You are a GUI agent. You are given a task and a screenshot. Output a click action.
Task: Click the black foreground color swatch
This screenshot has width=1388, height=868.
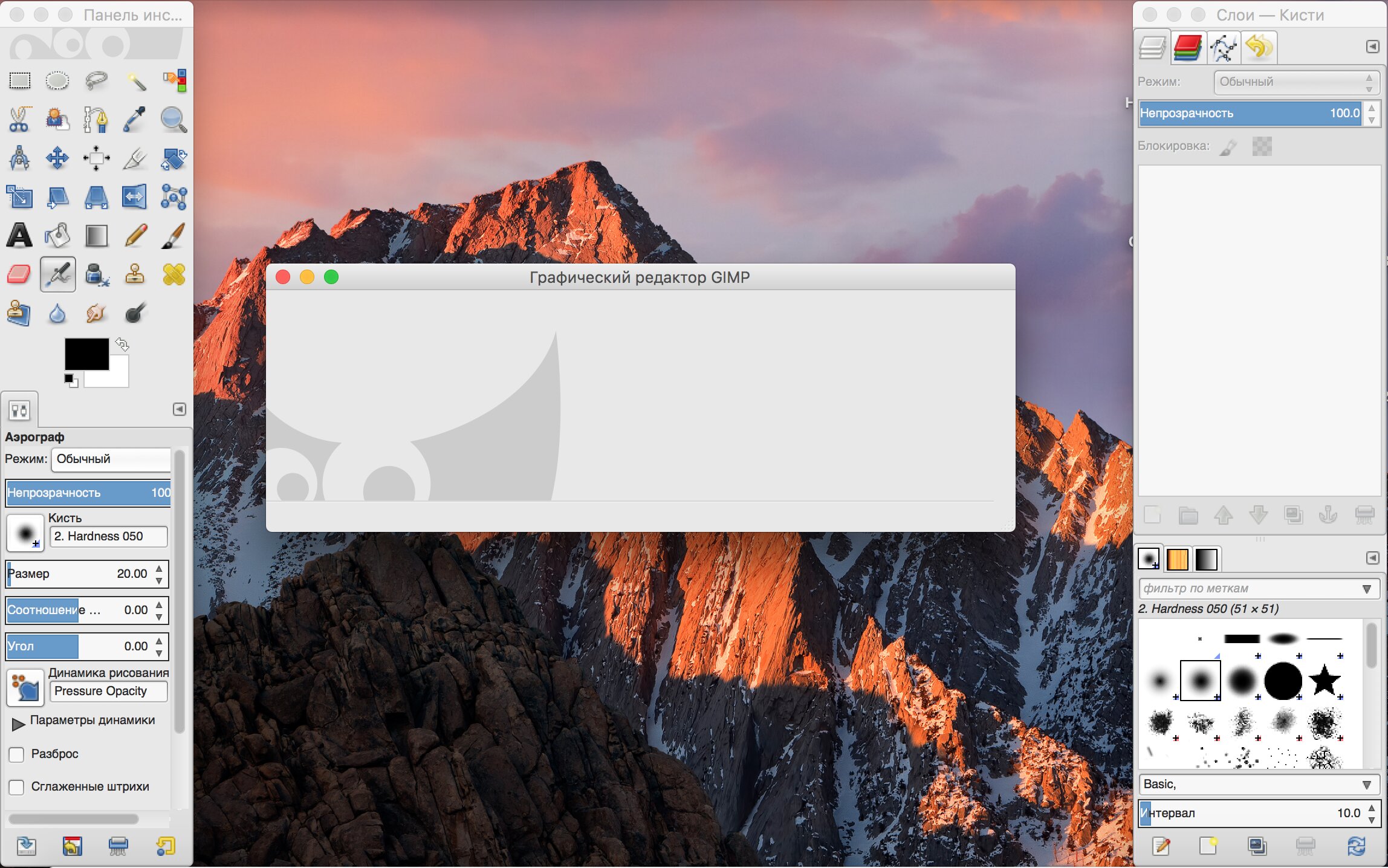coord(86,354)
